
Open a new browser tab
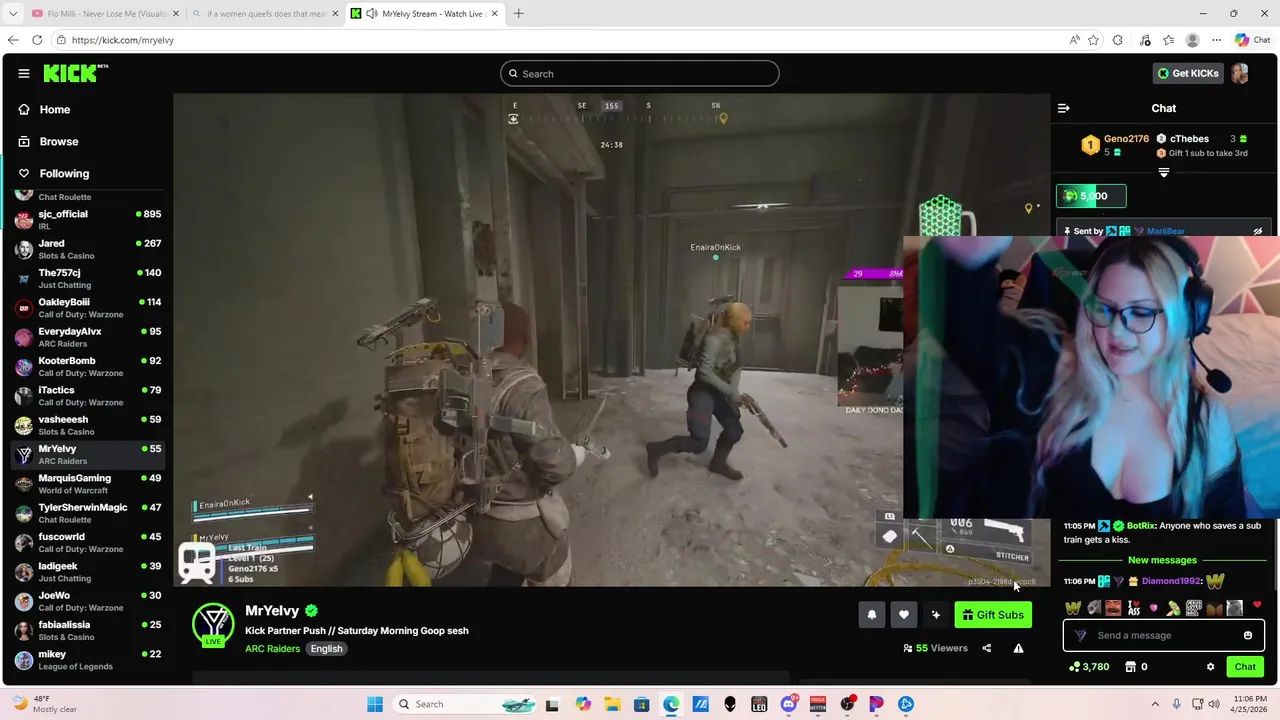click(x=518, y=14)
